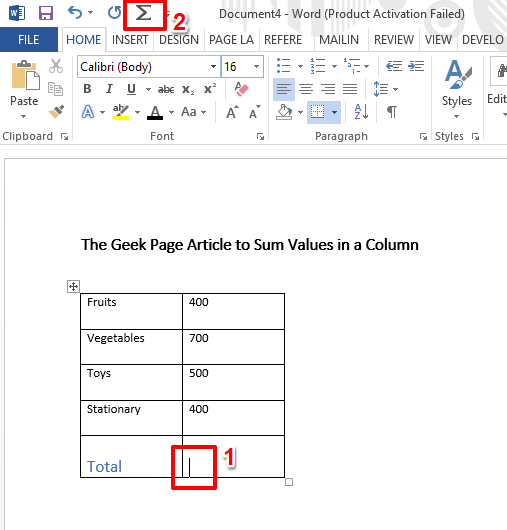Switch to the REVIEW tab
Screen dimensions: 507x530
[394, 40]
